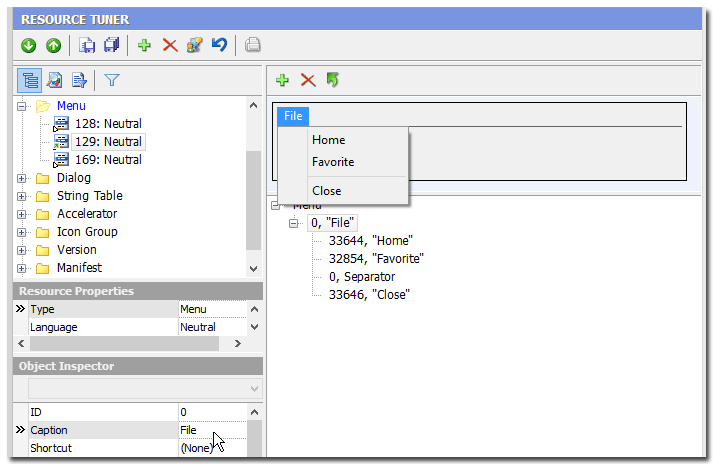Screen dimensions: 713x464
Task: Toggle the tree view mode button
Action: 30,80
